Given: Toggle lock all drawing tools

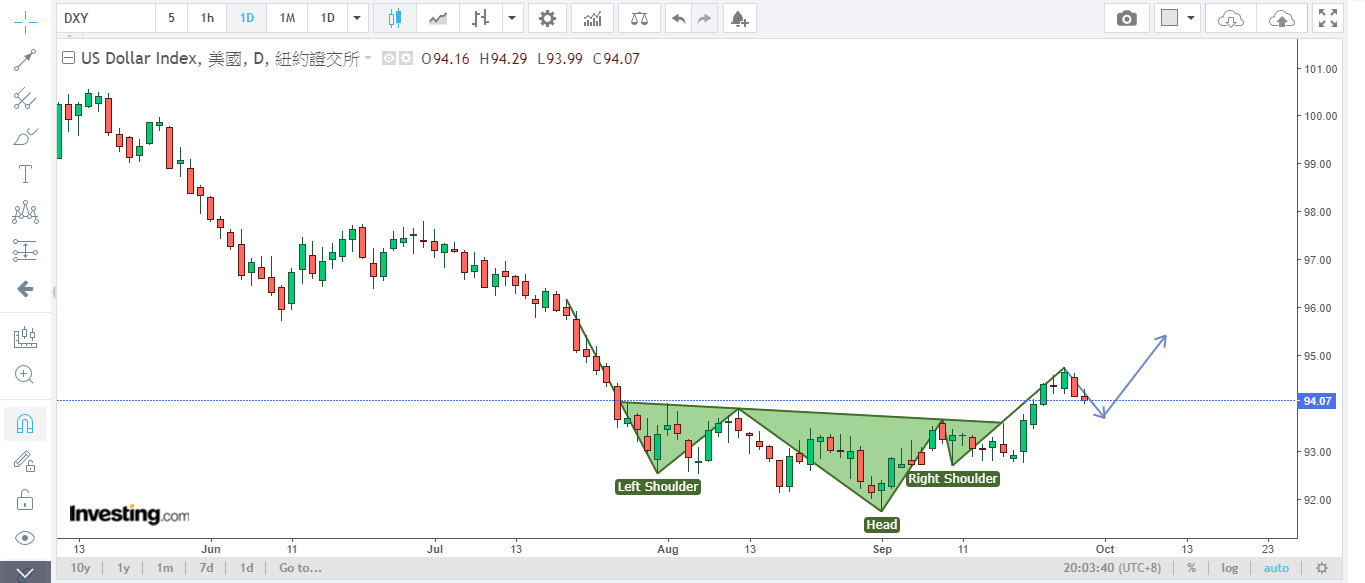Looking at the screenshot, I should pos(25,499).
